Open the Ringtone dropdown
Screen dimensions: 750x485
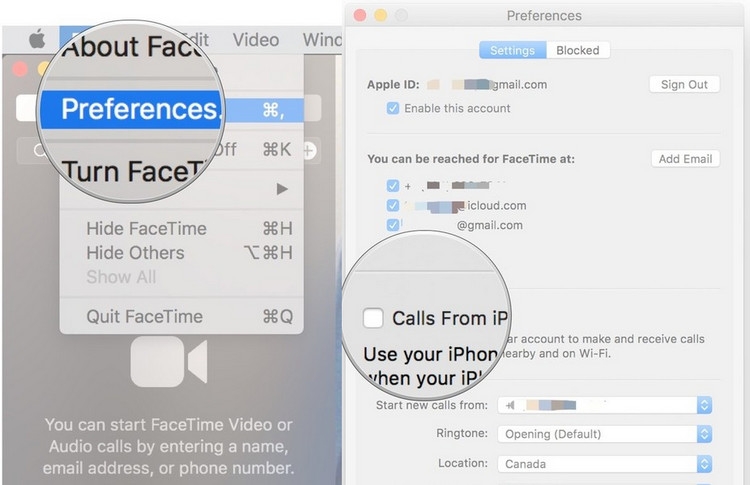605,434
